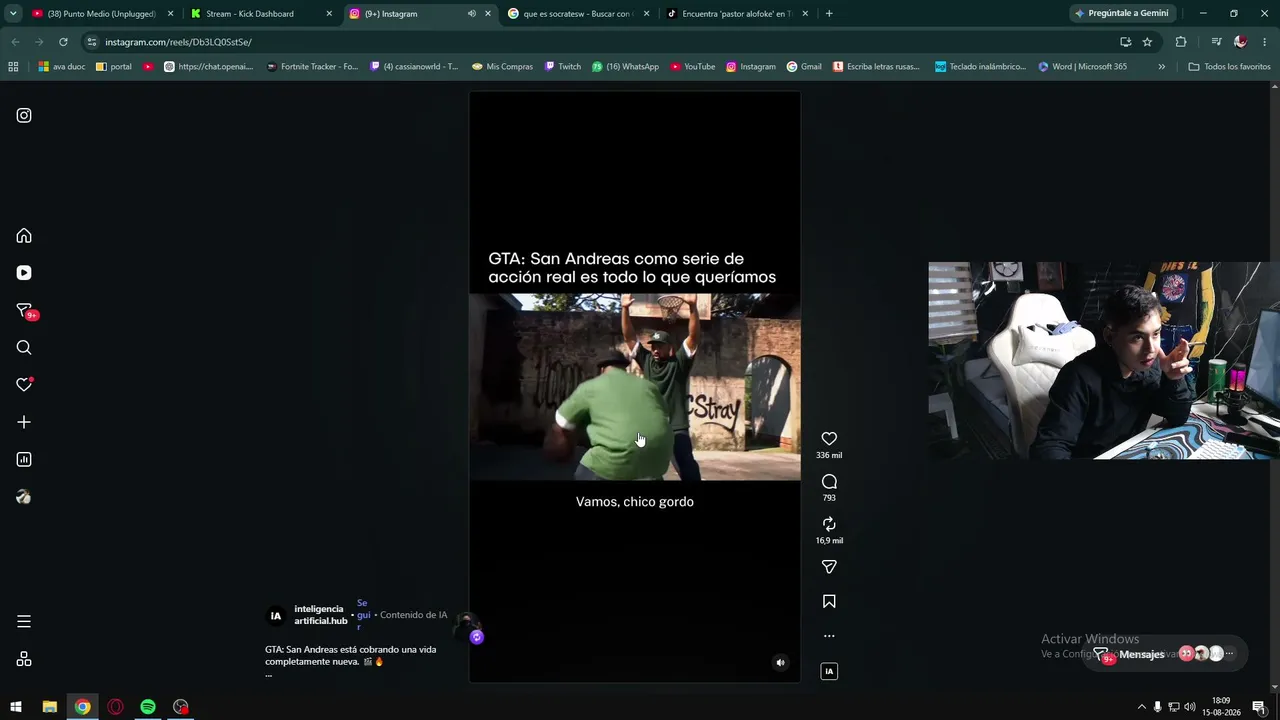1280x720 pixels.
Task: Open File Explorer from the taskbar
Action: tap(49, 707)
